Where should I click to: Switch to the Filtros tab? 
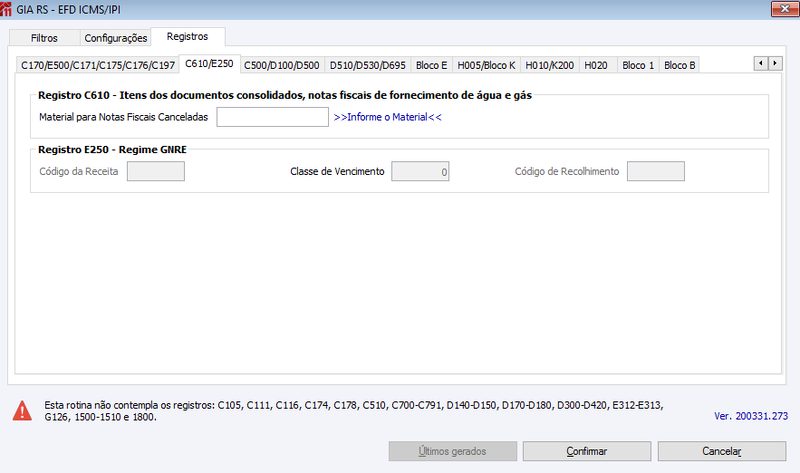click(x=44, y=38)
